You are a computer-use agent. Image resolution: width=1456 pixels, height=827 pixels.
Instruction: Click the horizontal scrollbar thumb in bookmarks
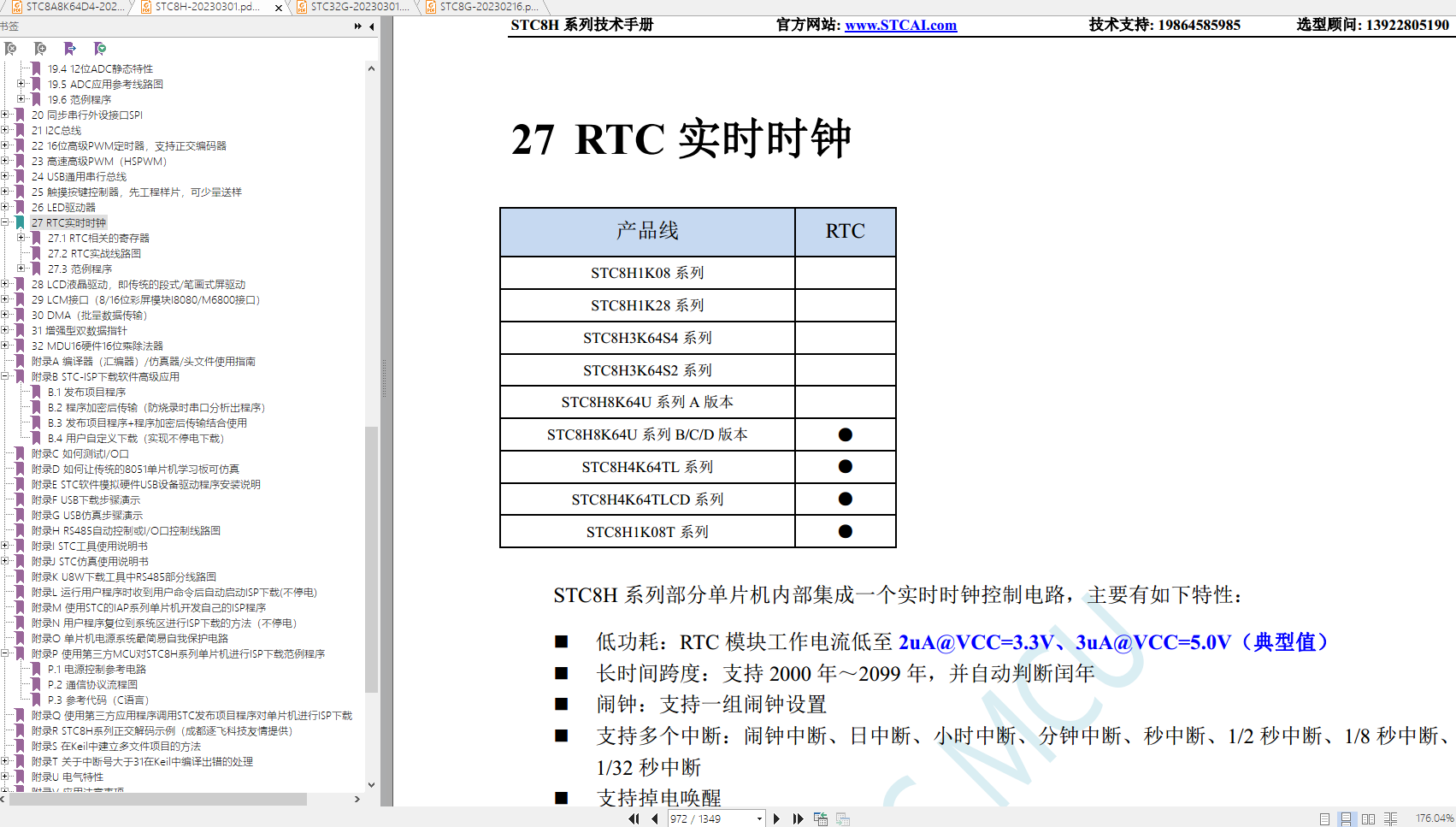pyautogui.click(x=157, y=799)
